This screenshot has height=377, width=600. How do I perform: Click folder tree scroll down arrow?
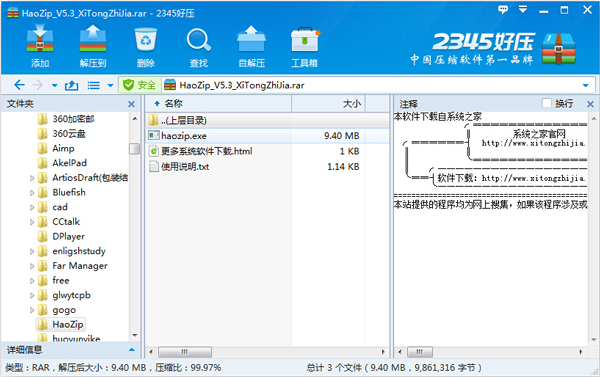click(x=135, y=335)
